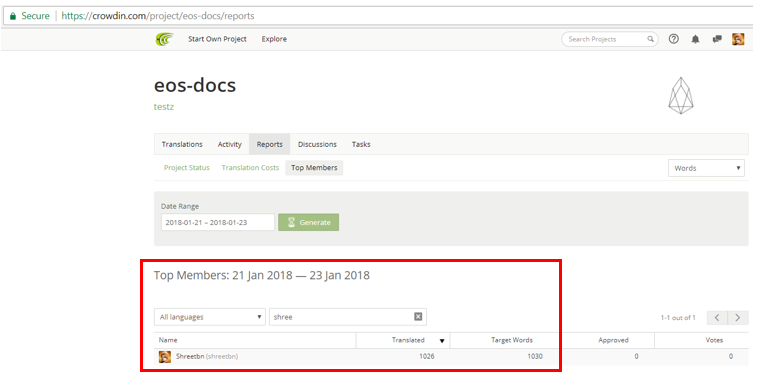Clear the shree search filter
The height and width of the screenshot is (374, 757).
418,317
